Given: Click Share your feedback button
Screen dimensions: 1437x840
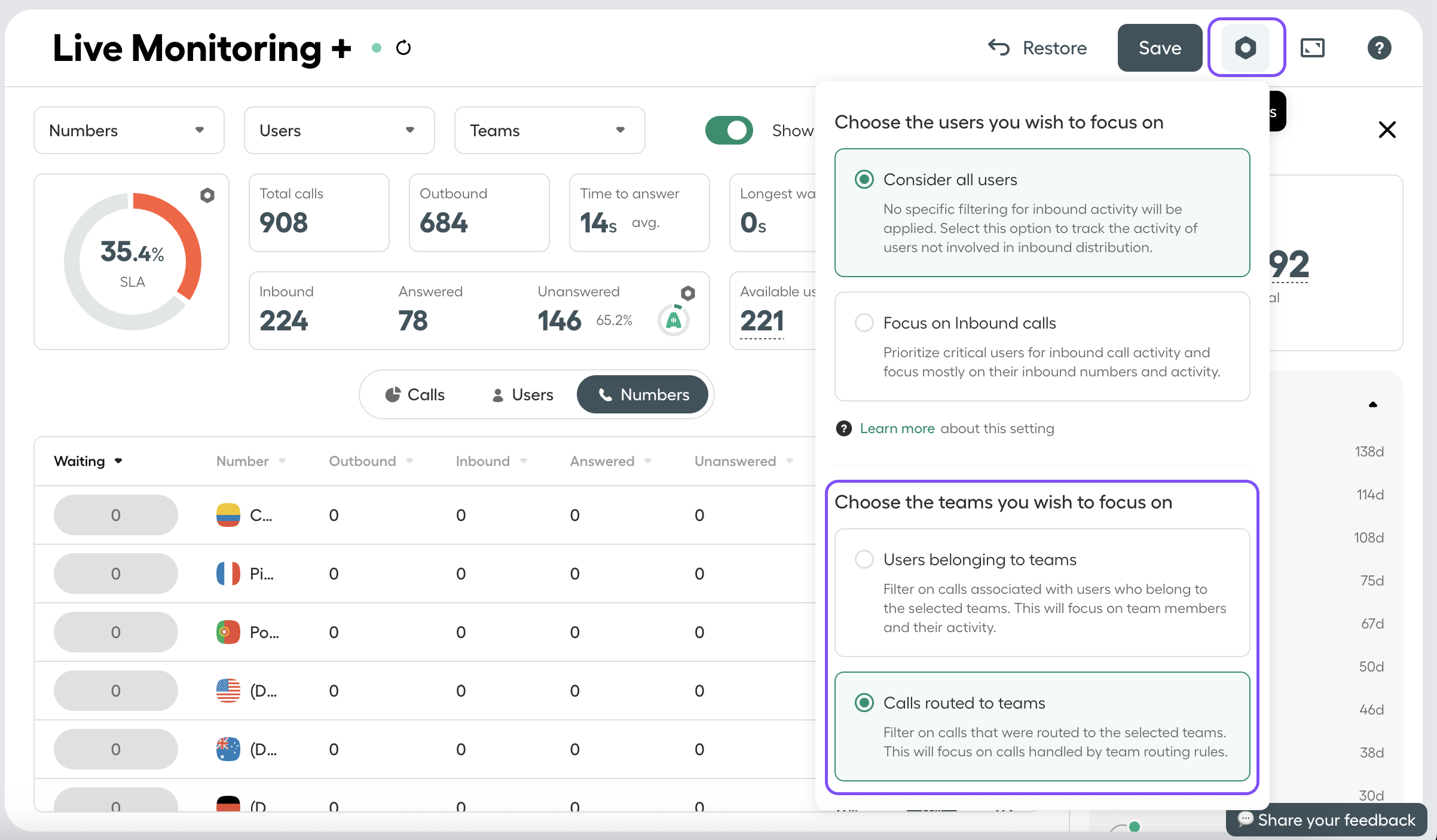Looking at the screenshot, I should pyautogui.click(x=1326, y=820).
